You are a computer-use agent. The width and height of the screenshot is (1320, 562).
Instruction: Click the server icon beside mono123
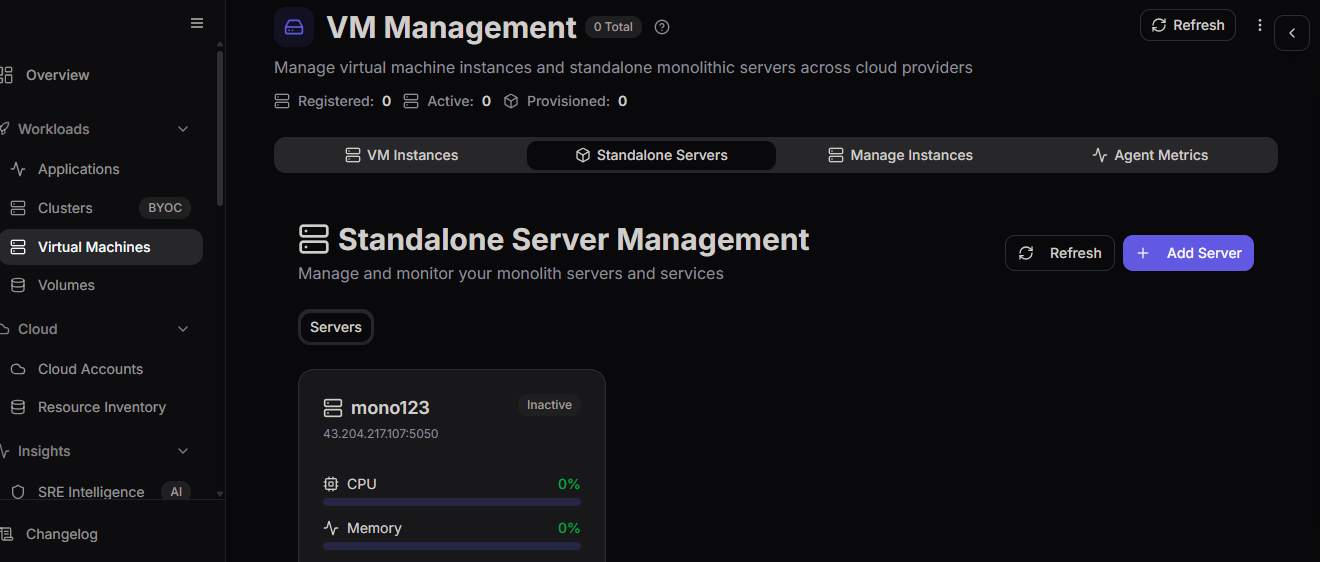pyautogui.click(x=333, y=408)
